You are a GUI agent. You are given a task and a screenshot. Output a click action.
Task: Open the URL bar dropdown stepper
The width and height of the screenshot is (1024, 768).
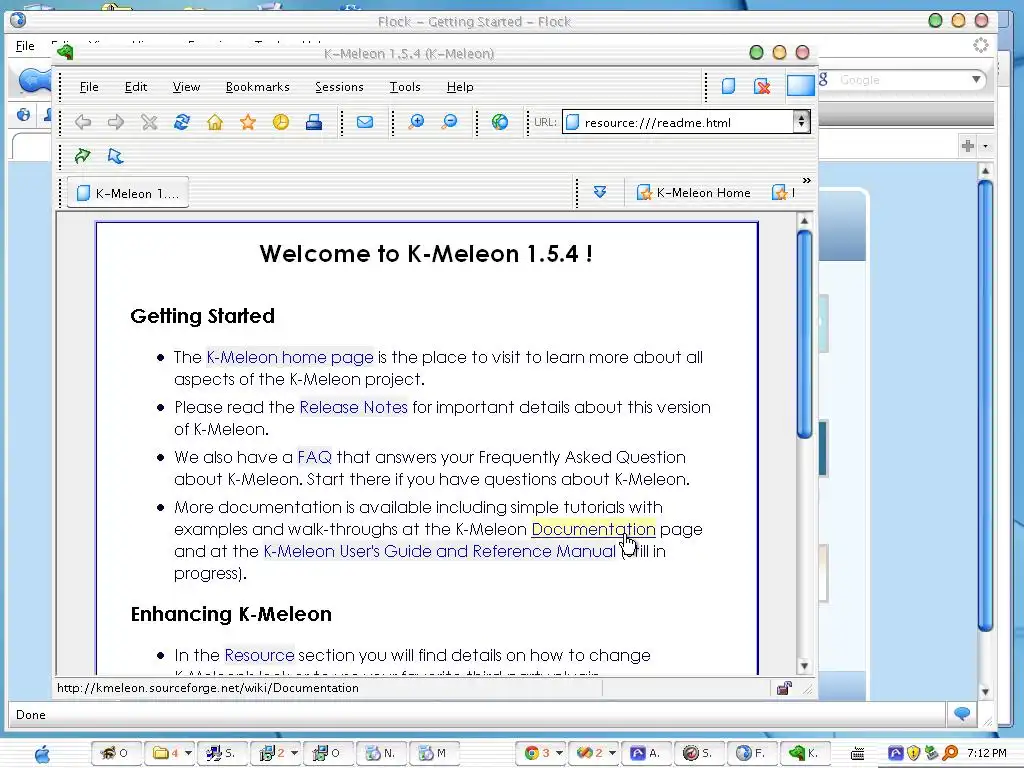coord(801,121)
